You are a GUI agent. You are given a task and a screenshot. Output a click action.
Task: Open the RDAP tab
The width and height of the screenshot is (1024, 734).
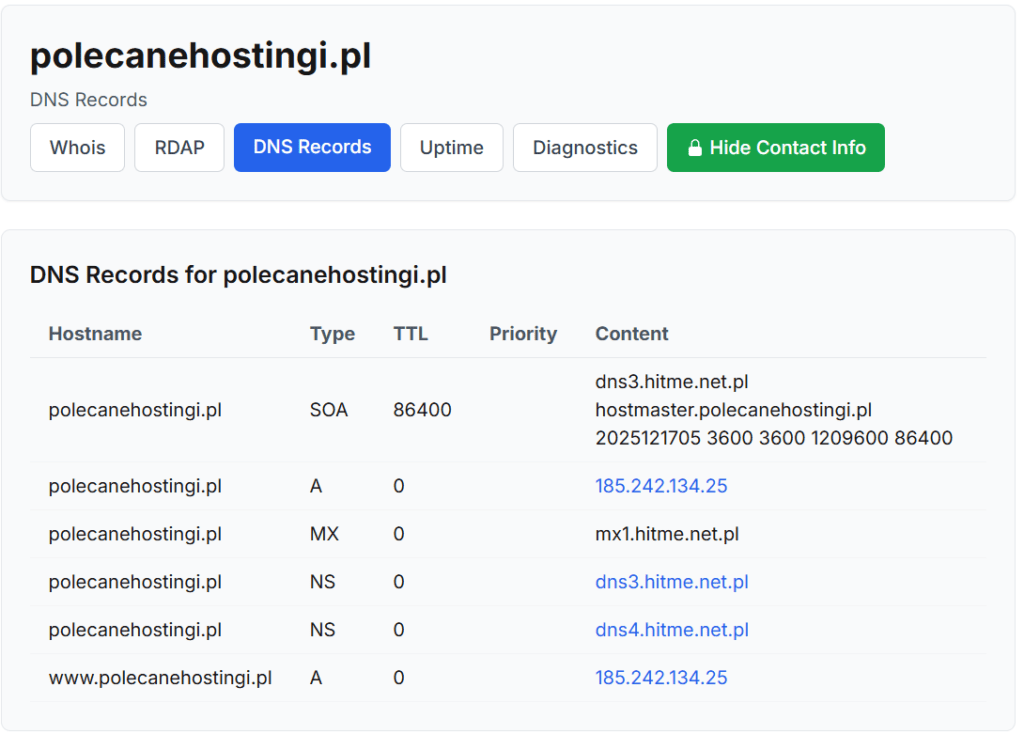pyautogui.click(x=179, y=147)
